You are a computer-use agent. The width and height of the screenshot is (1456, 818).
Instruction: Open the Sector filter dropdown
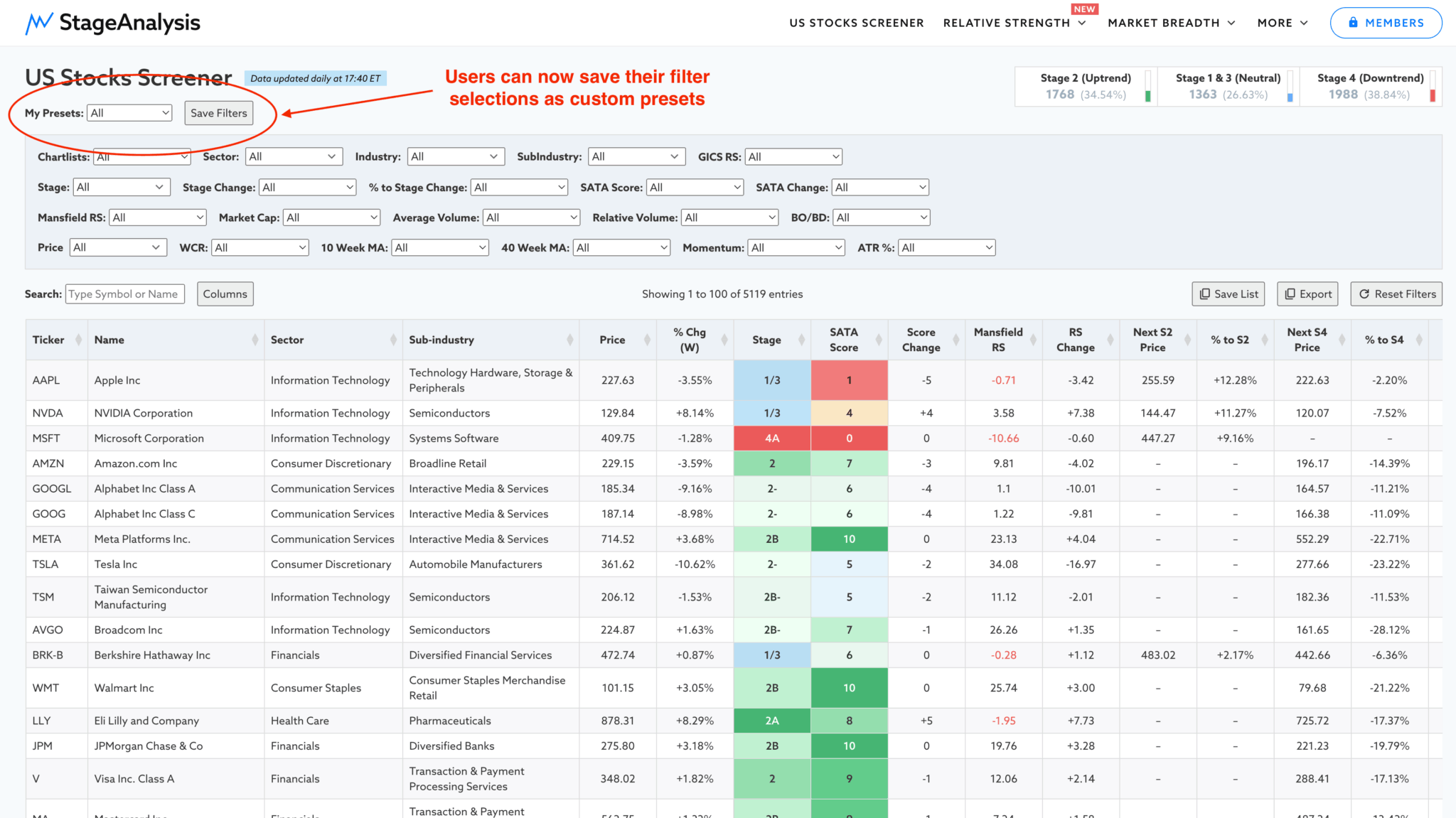pyautogui.click(x=294, y=156)
